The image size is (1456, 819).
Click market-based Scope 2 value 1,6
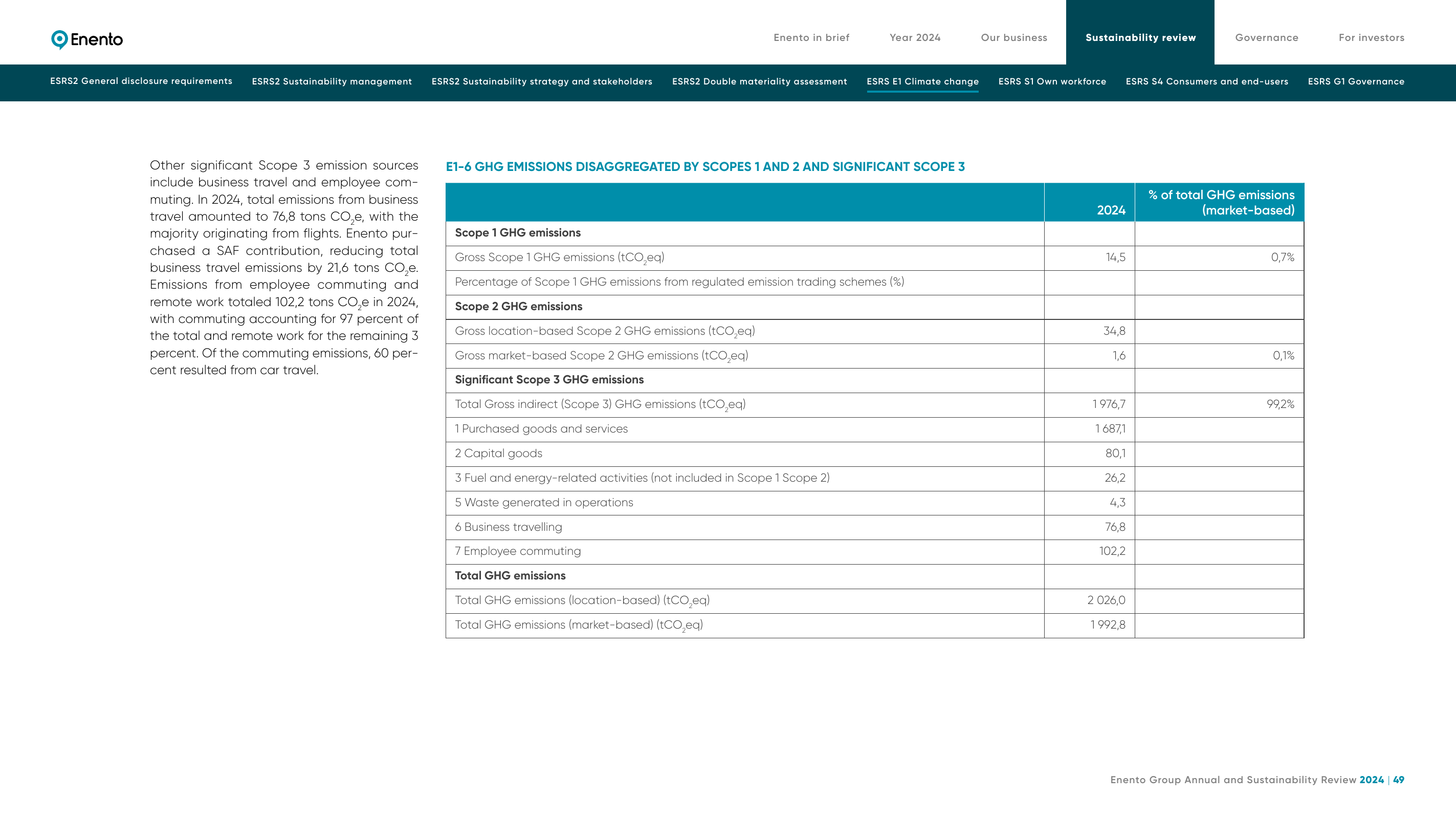(x=1118, y=356)
